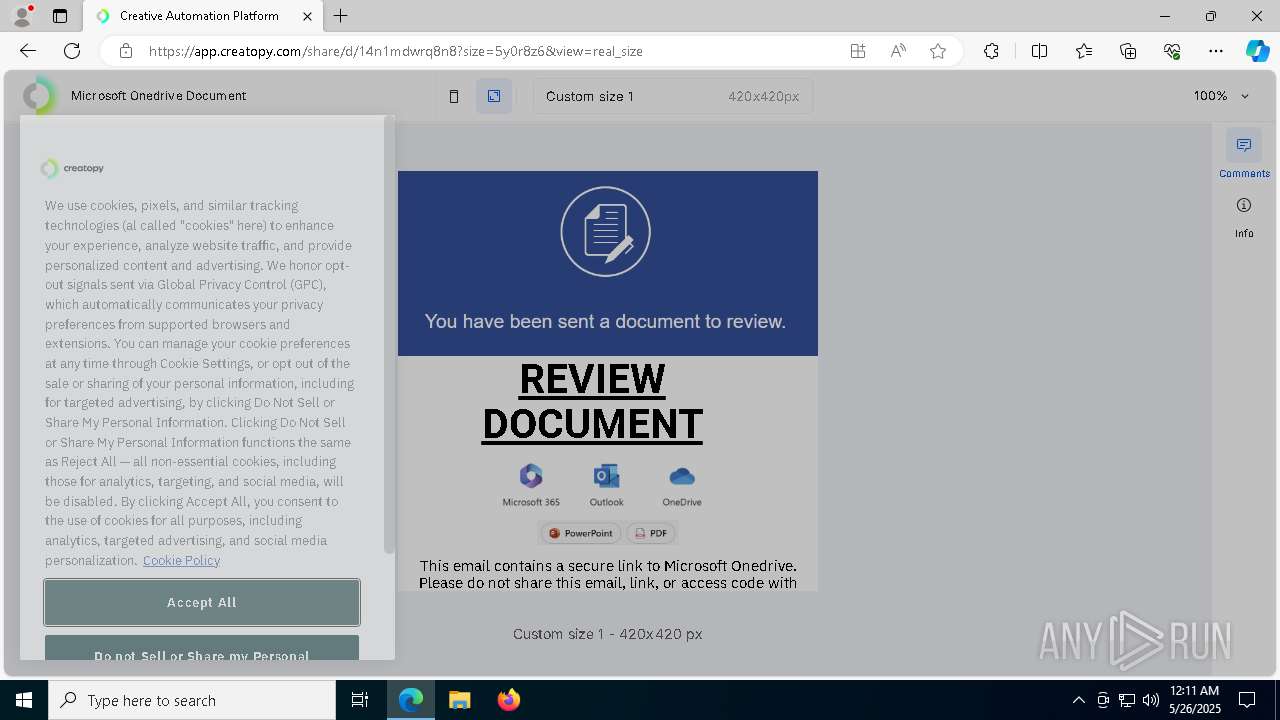Screen dimensions: 1280x720
Task: Click Do not Sell or Share button
Action: 202,648
